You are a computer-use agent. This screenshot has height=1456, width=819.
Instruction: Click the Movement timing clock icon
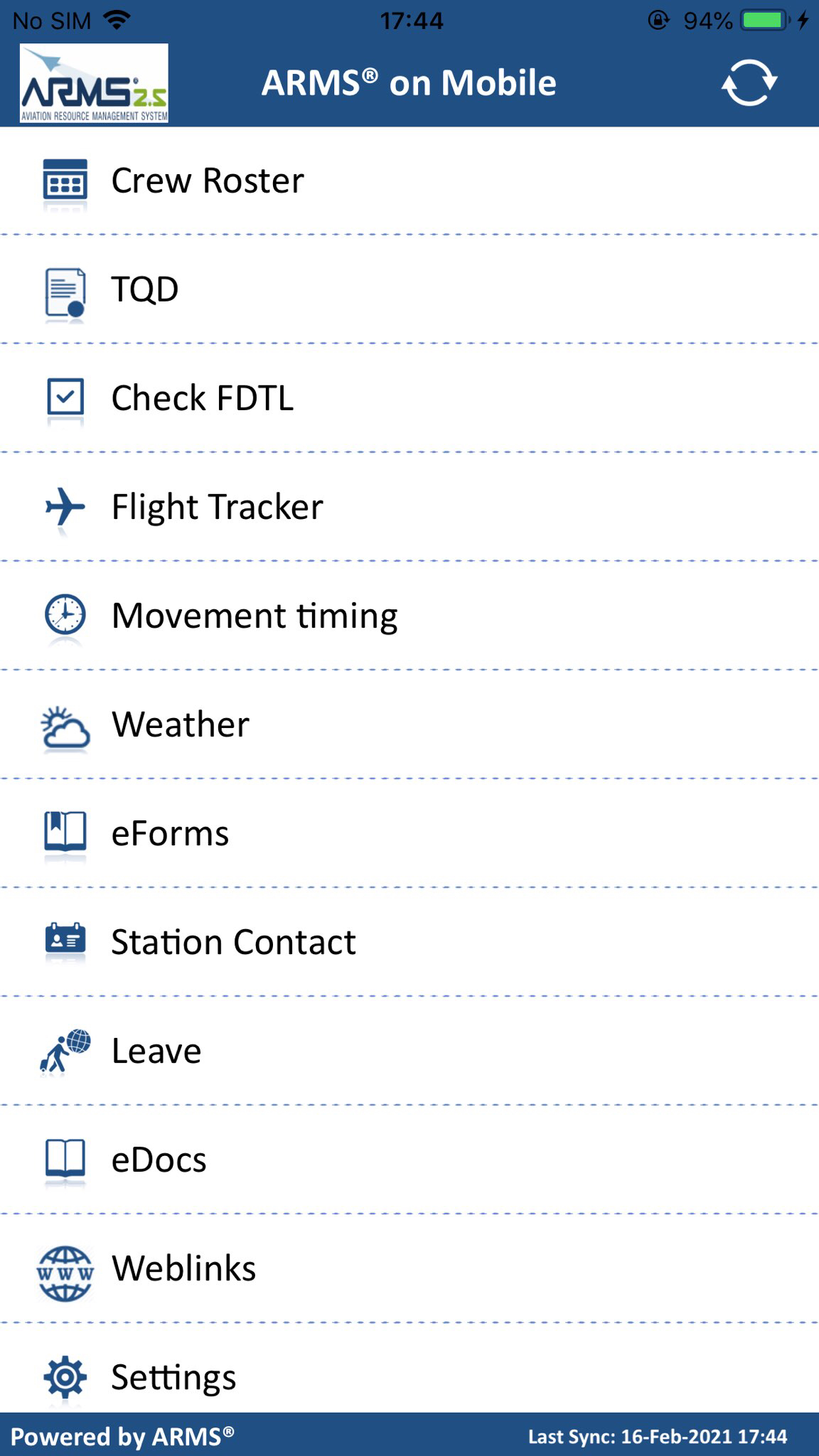65,615
